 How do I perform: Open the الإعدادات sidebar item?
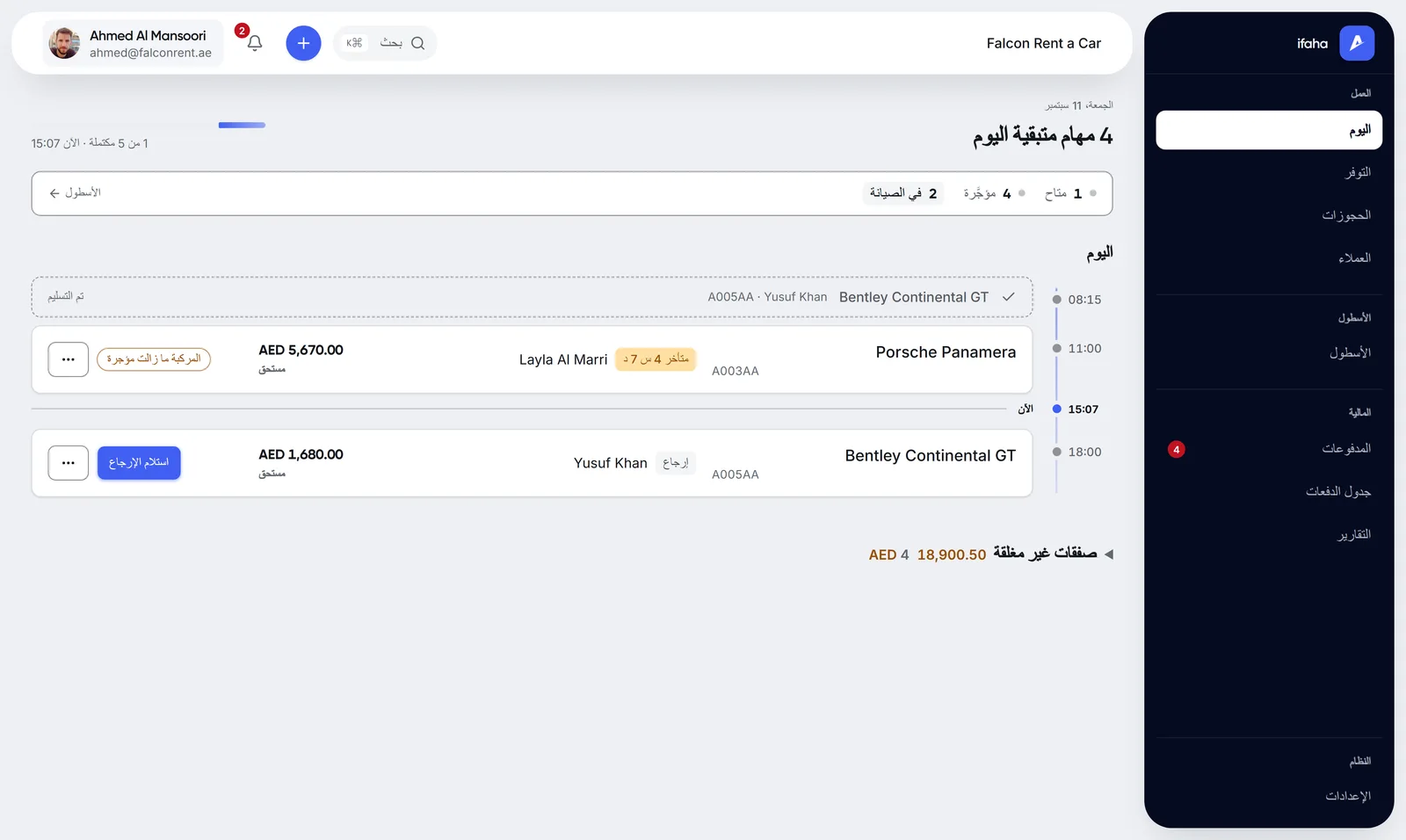(x=1269, y=796)
